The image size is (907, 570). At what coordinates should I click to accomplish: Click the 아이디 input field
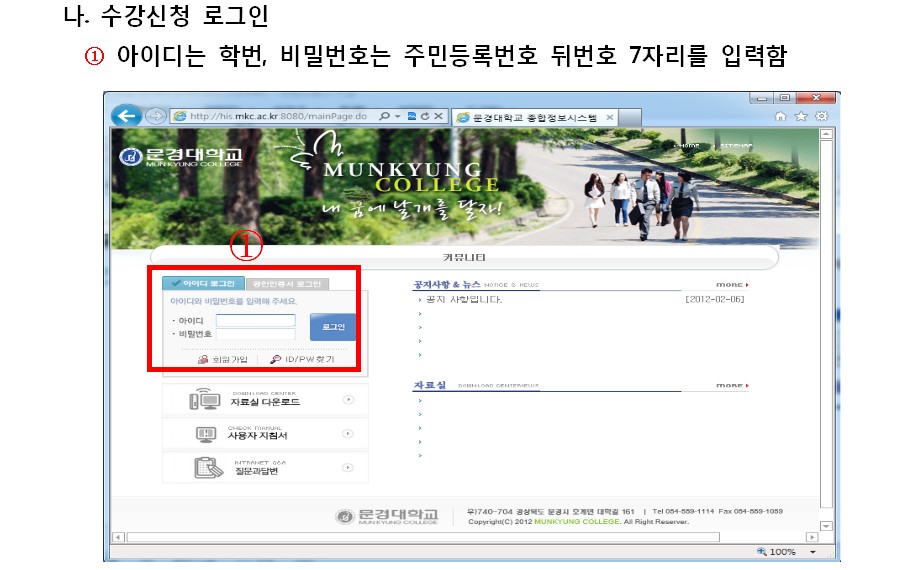256,320
